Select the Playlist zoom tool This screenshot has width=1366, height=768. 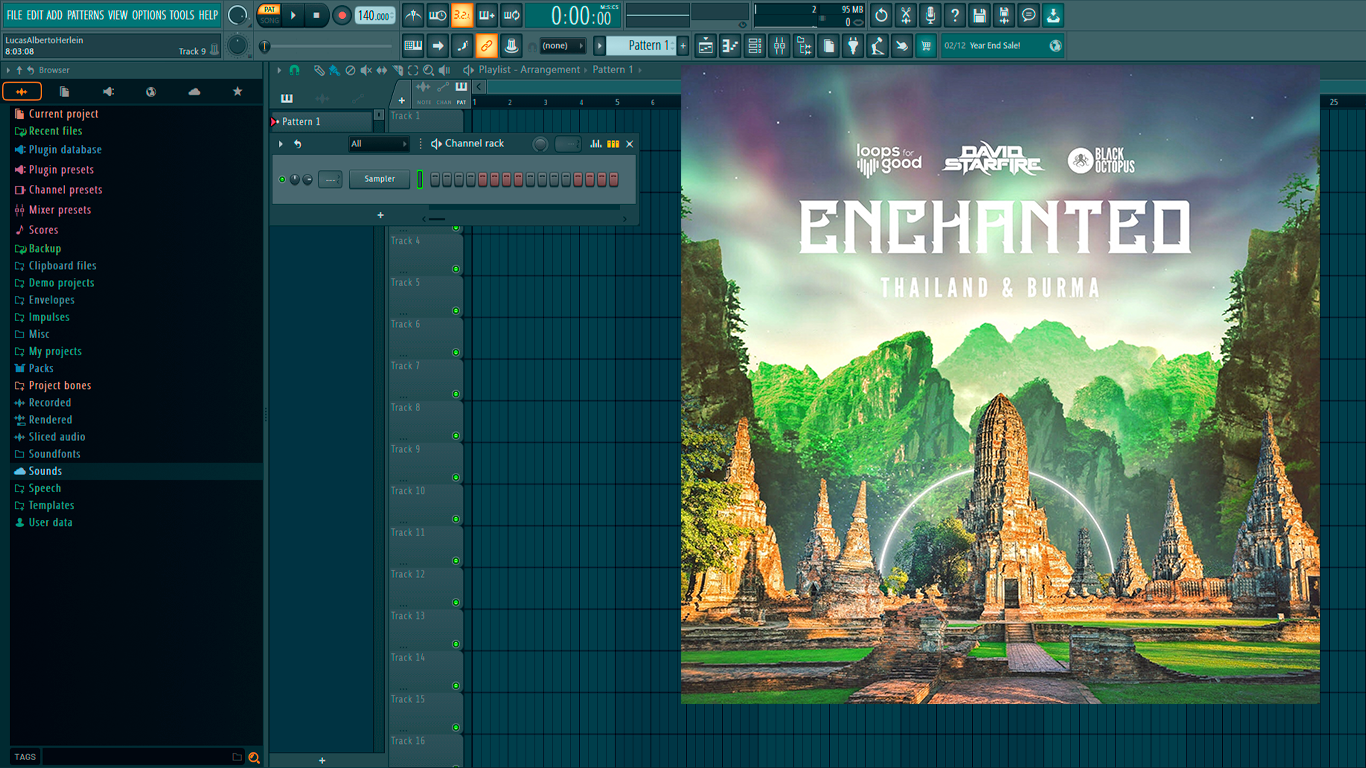428,70
